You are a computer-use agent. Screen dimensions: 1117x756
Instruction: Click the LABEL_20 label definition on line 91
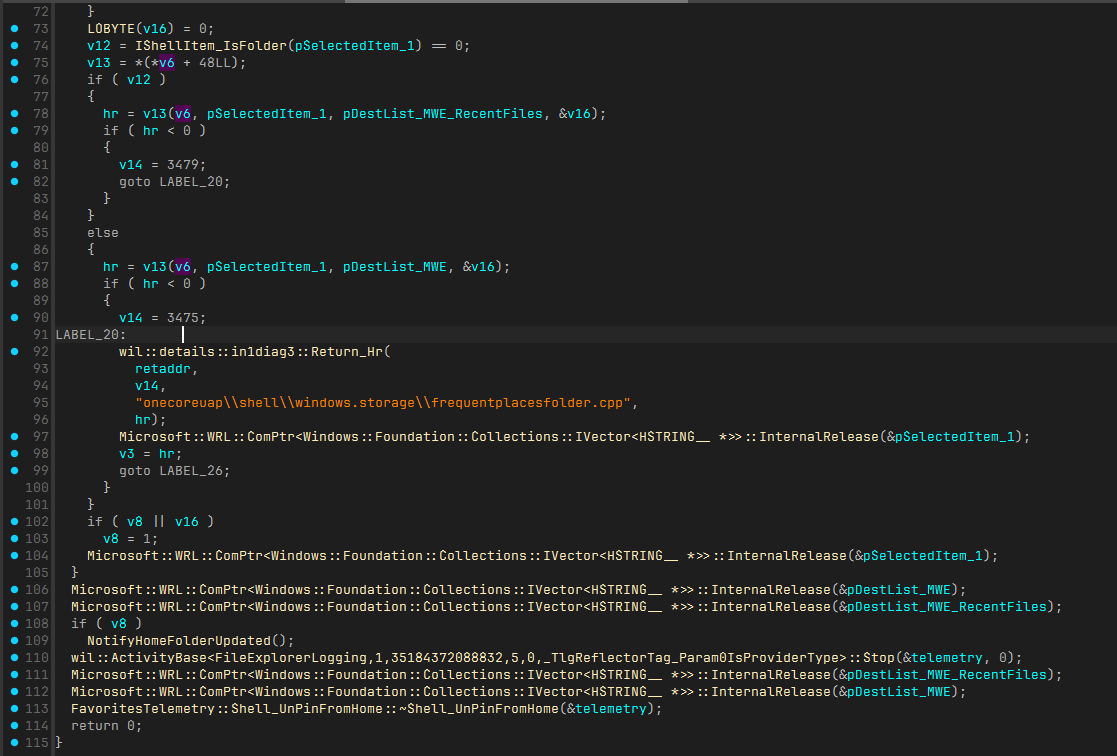click(88, 334)
